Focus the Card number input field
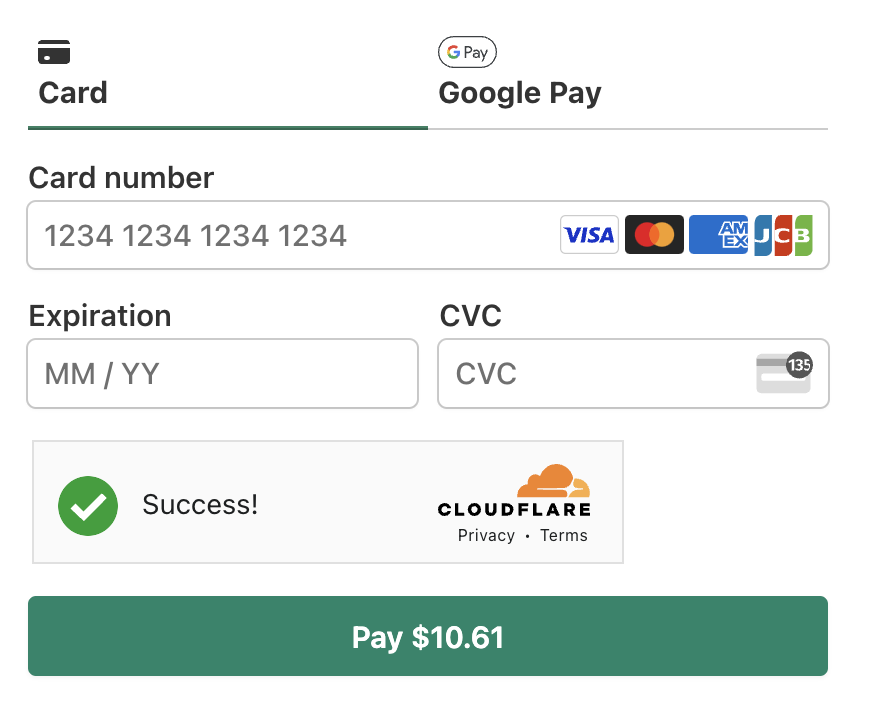The height and width of the screenshot is (706, 872). pyautogui.click(x=428, y=235)
